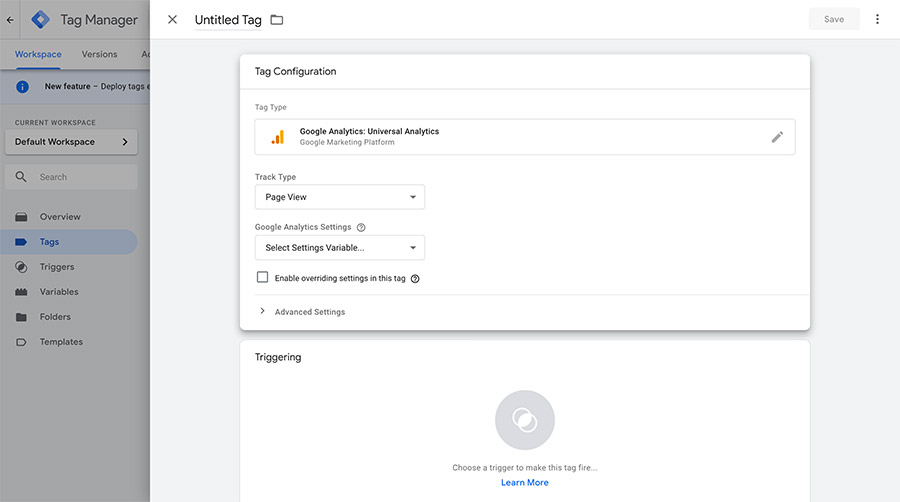Click the Save button
This screenshot has width=900, height=502.
click(834, 19)
